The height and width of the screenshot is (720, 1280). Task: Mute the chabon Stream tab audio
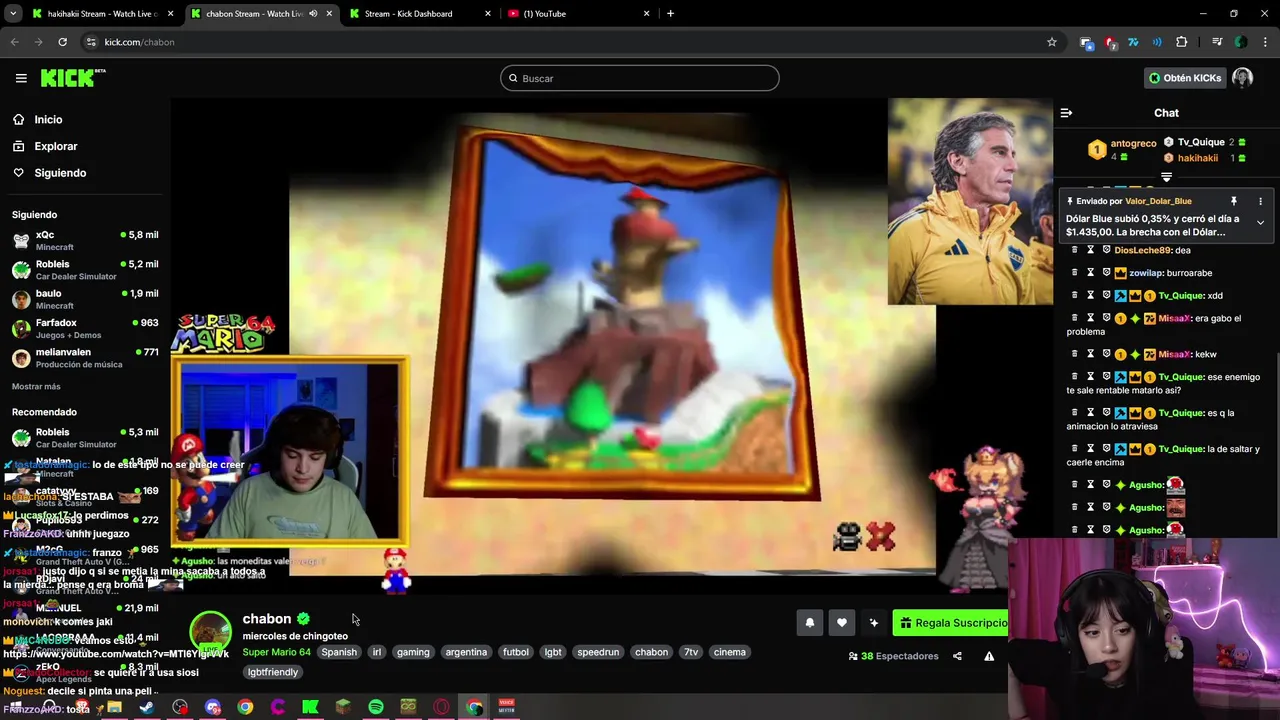313,14
